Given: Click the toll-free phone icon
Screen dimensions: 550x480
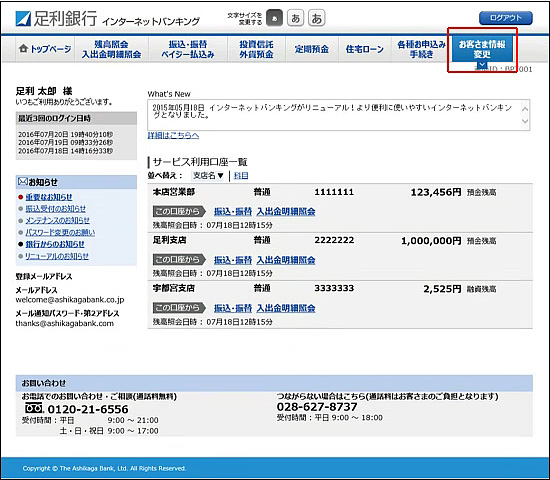Looking at the screenshot, I should pos(34,408).
